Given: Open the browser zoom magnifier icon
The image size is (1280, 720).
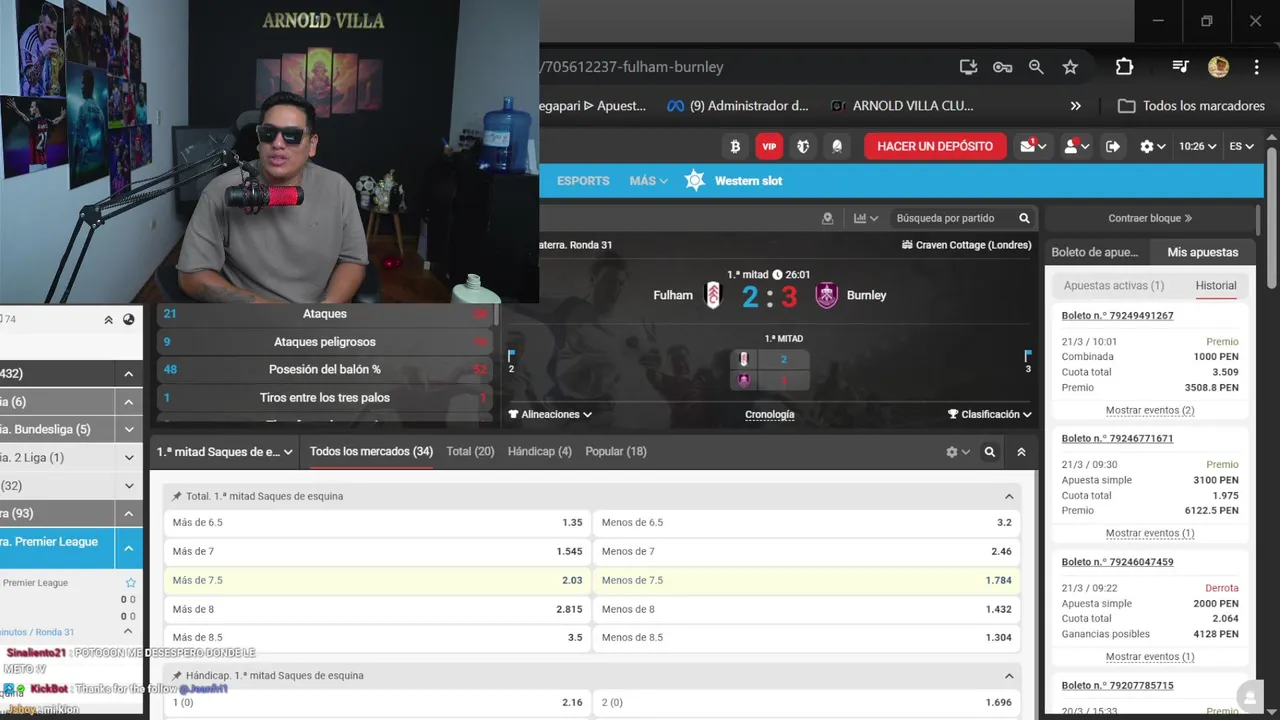Looking at the screenshot, I should coord(1036,67).
